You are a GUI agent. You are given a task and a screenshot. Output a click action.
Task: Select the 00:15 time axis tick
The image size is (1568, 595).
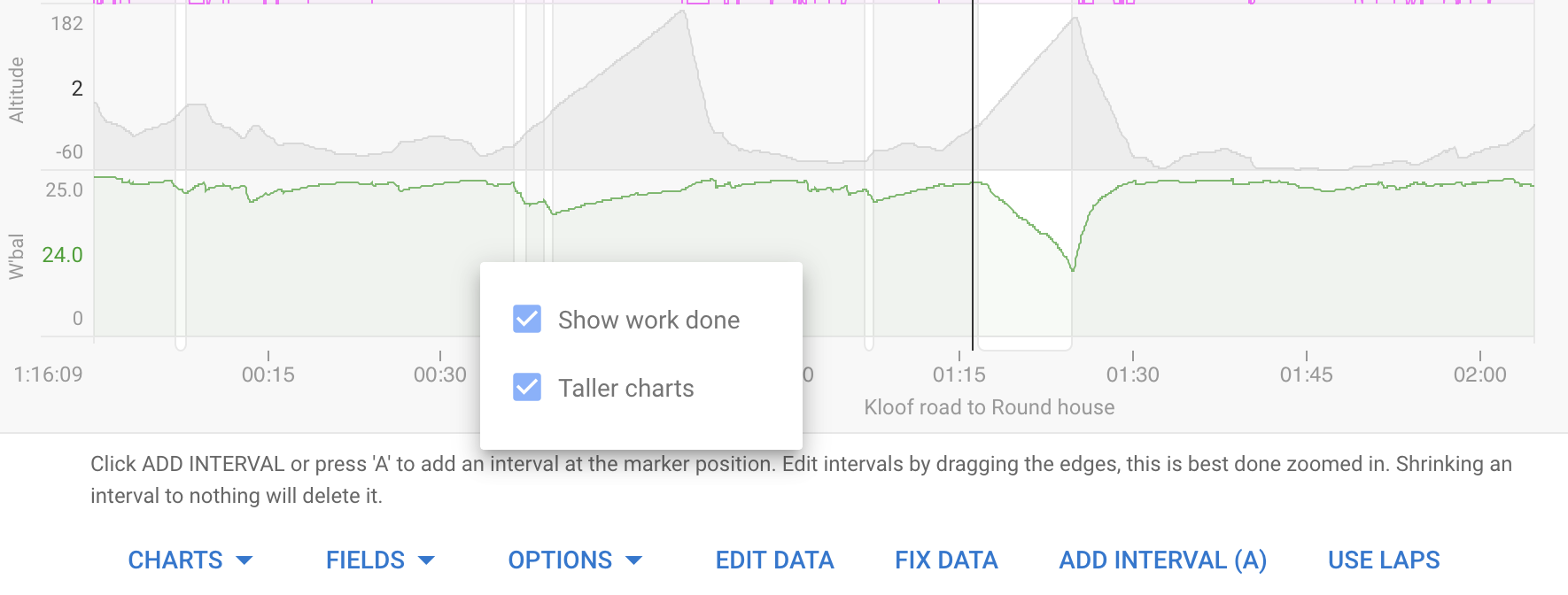[268, 375]
